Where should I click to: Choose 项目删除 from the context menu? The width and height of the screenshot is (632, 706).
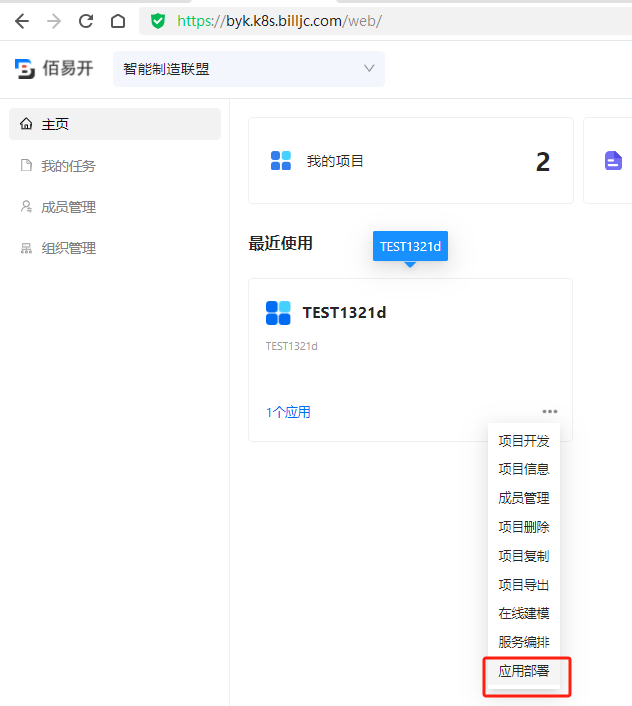coord(524,527)
